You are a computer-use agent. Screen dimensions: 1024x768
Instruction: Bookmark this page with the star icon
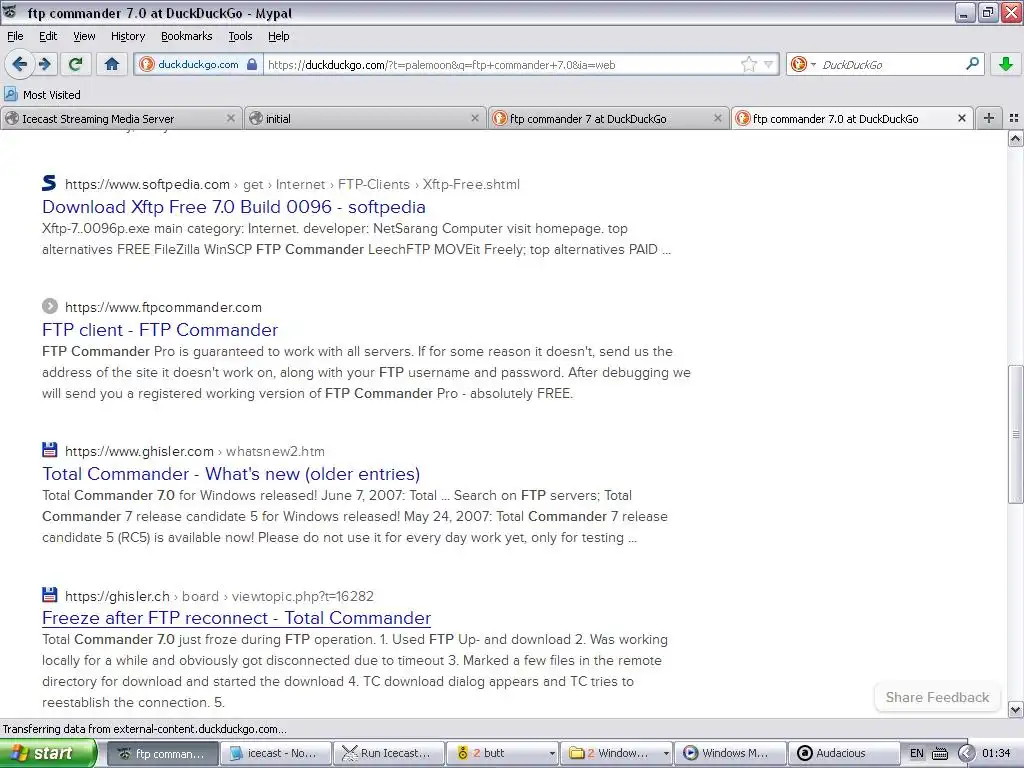pyautogui.click(x=748, y=64)
